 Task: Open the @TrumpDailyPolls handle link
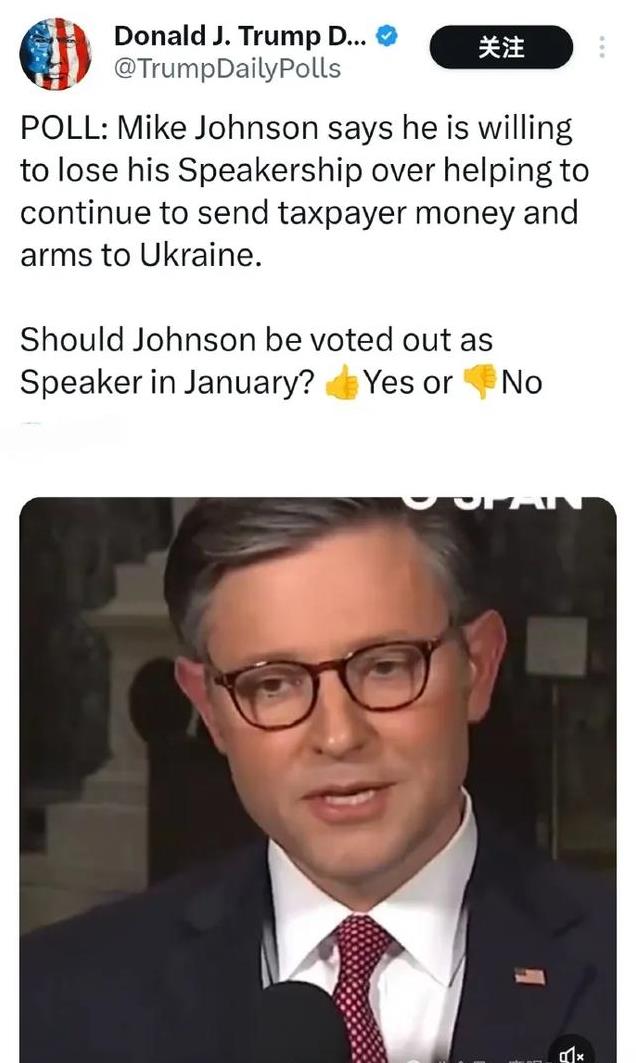click(227, 69)
